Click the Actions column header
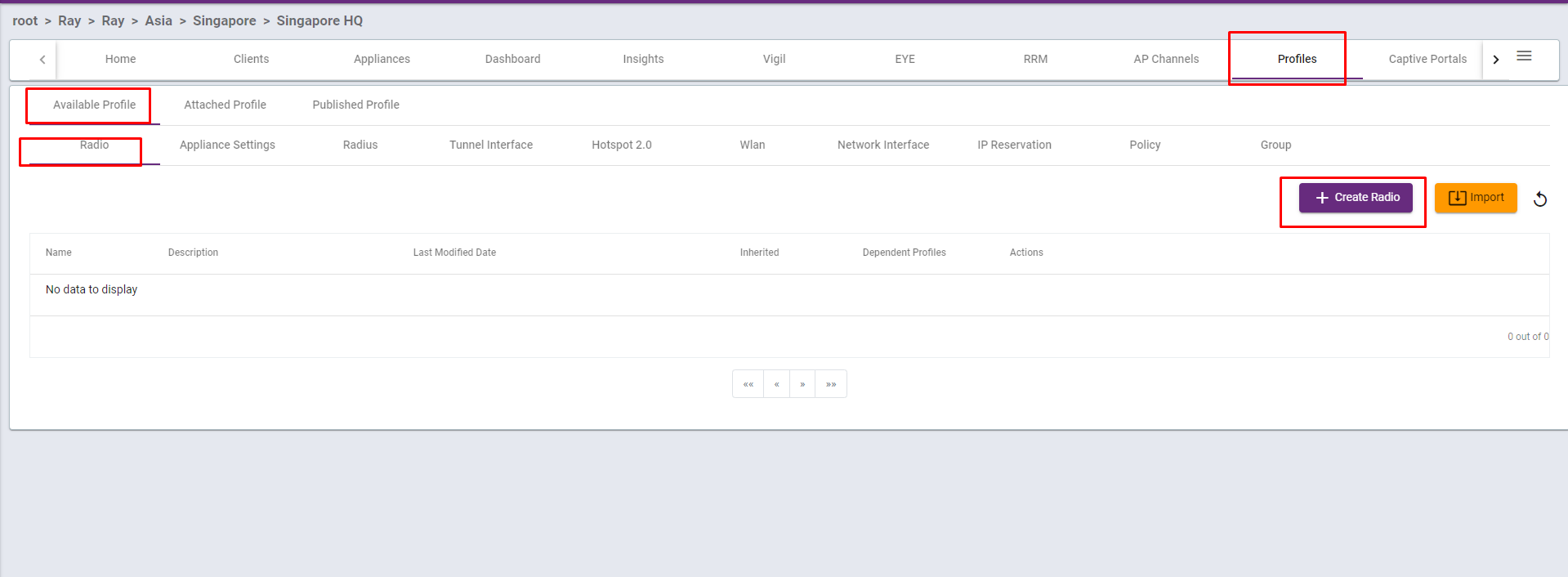This screenshot has height=577, width=1568. (x=1026, y=253)
